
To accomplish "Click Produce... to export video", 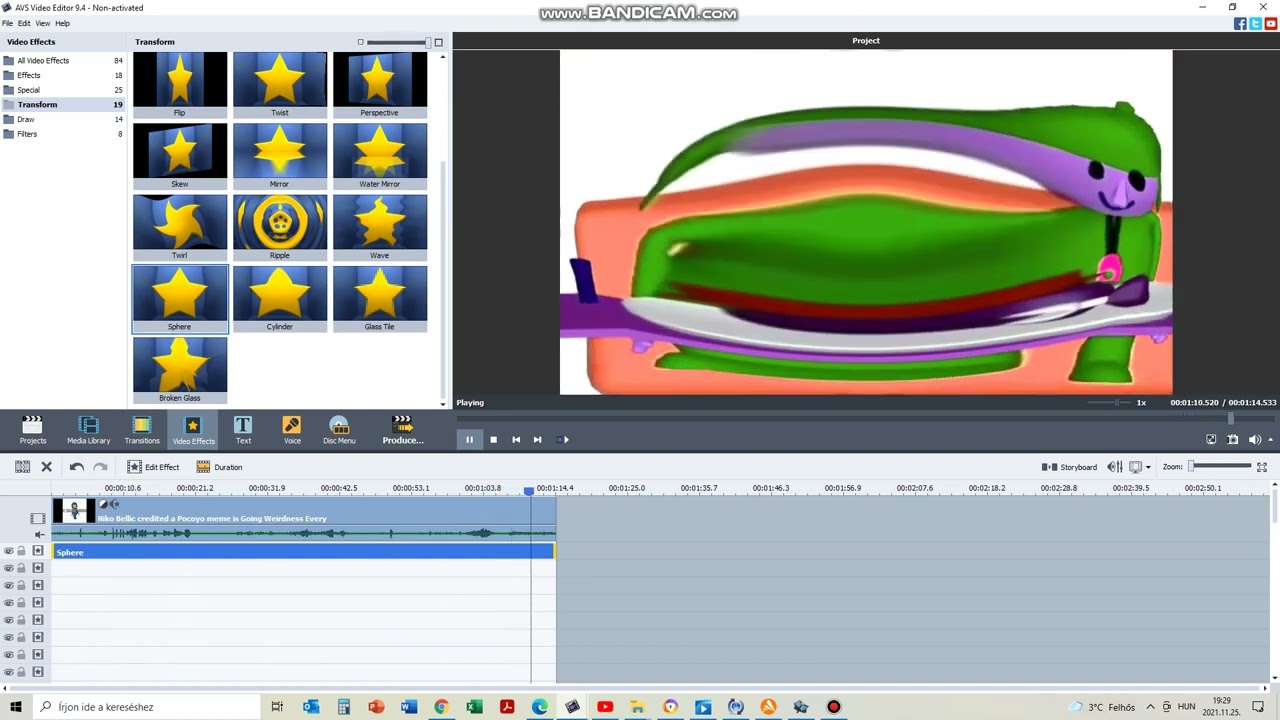I will pyautogui.click(x=403, y=430).
